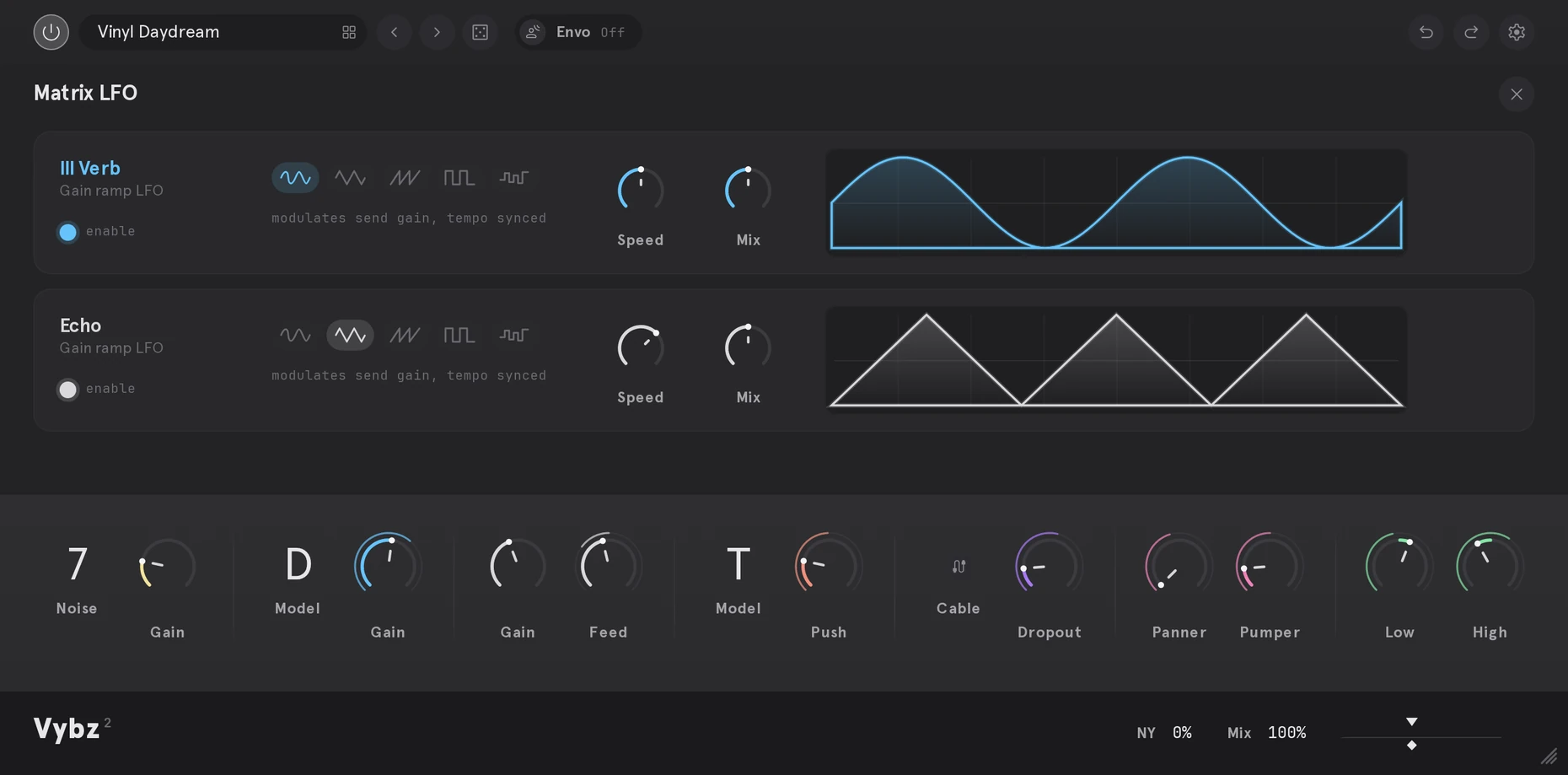This screenshot has height=775, width=1568.
Task: Click the Echo Speed knob
Action: coord(641,347)
